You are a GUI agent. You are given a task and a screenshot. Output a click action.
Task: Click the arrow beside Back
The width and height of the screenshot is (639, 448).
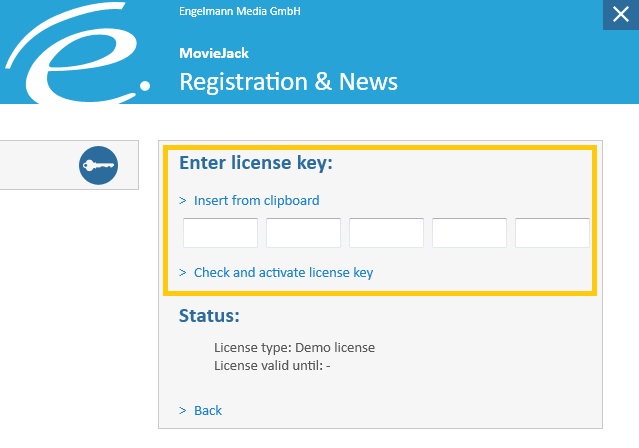pyautogui.click(x=183, y=410)
